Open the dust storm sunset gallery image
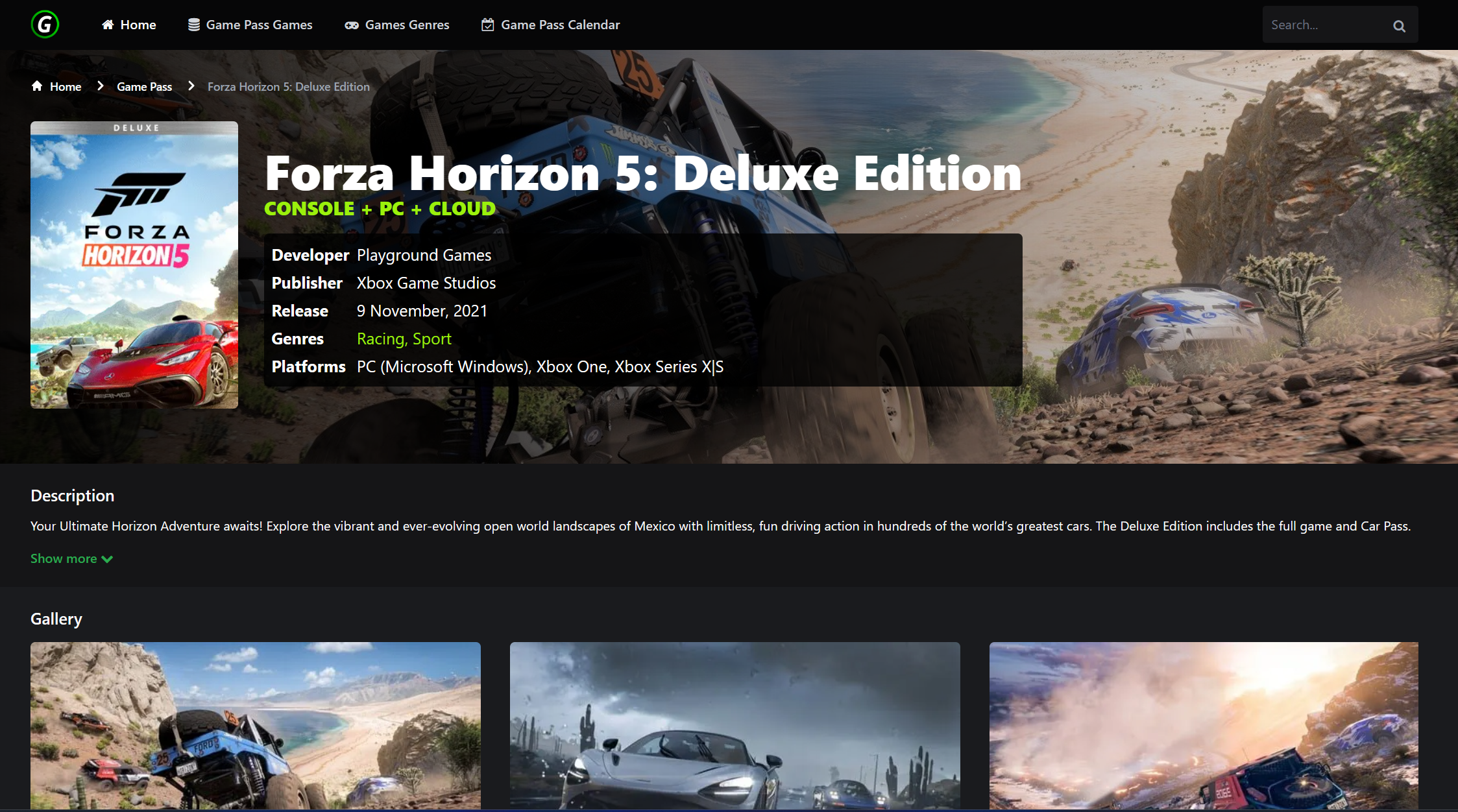The height and width of the screenshot is (812, 1458). click(x=1204, y=726)
